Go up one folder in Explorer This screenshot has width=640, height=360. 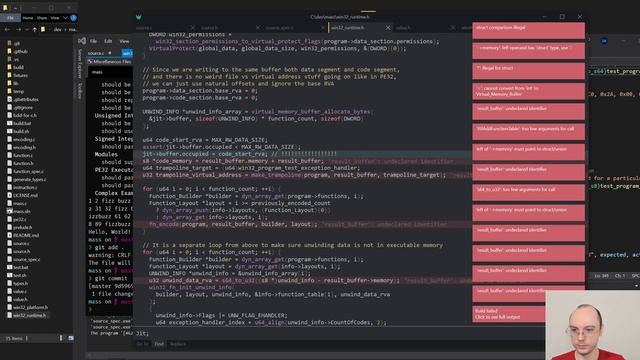coord(34,29)
